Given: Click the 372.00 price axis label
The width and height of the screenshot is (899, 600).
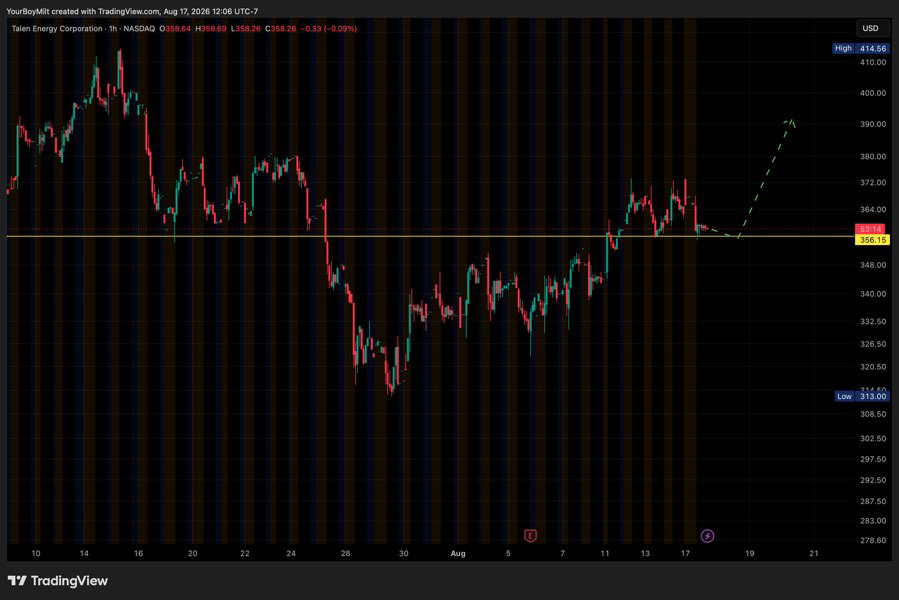Looking at the screenshot, I should point(873,182).
